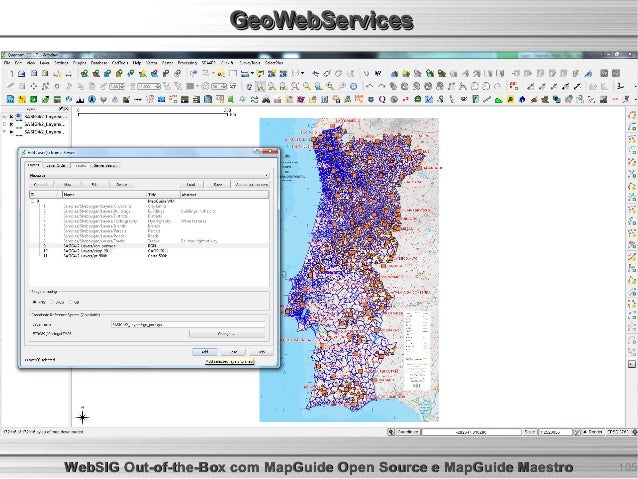The width and height of the screenshot is (638, 479).
Task: Click the Undo arrow icon
Action: pyautogui.click(x=369, y=86)
